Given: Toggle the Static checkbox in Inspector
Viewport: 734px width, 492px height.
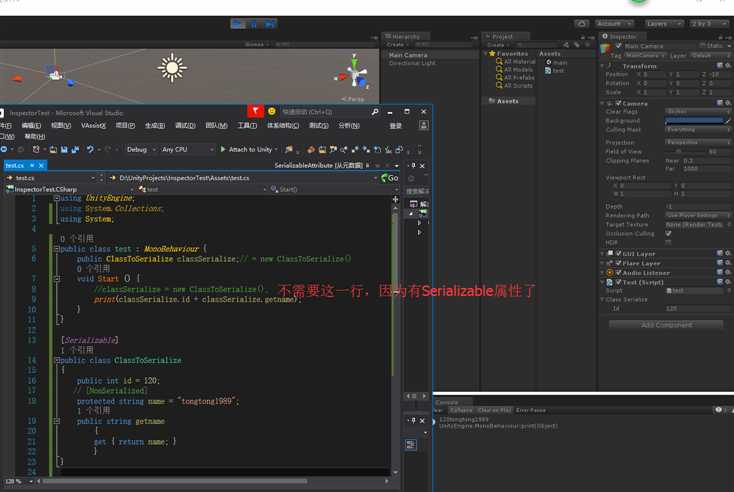Looking at the screenshot, I should (x=703, y=45).
